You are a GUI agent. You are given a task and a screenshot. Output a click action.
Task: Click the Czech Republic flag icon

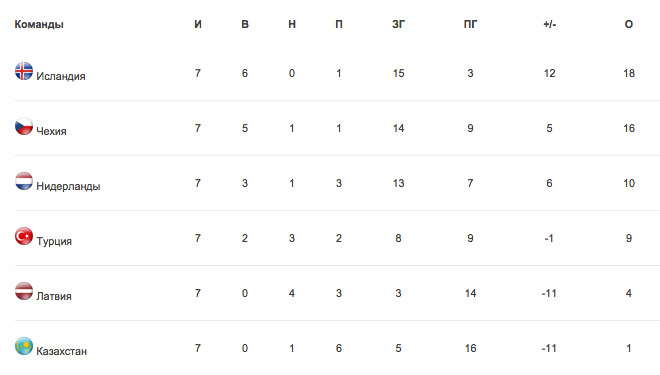point(24,126)
